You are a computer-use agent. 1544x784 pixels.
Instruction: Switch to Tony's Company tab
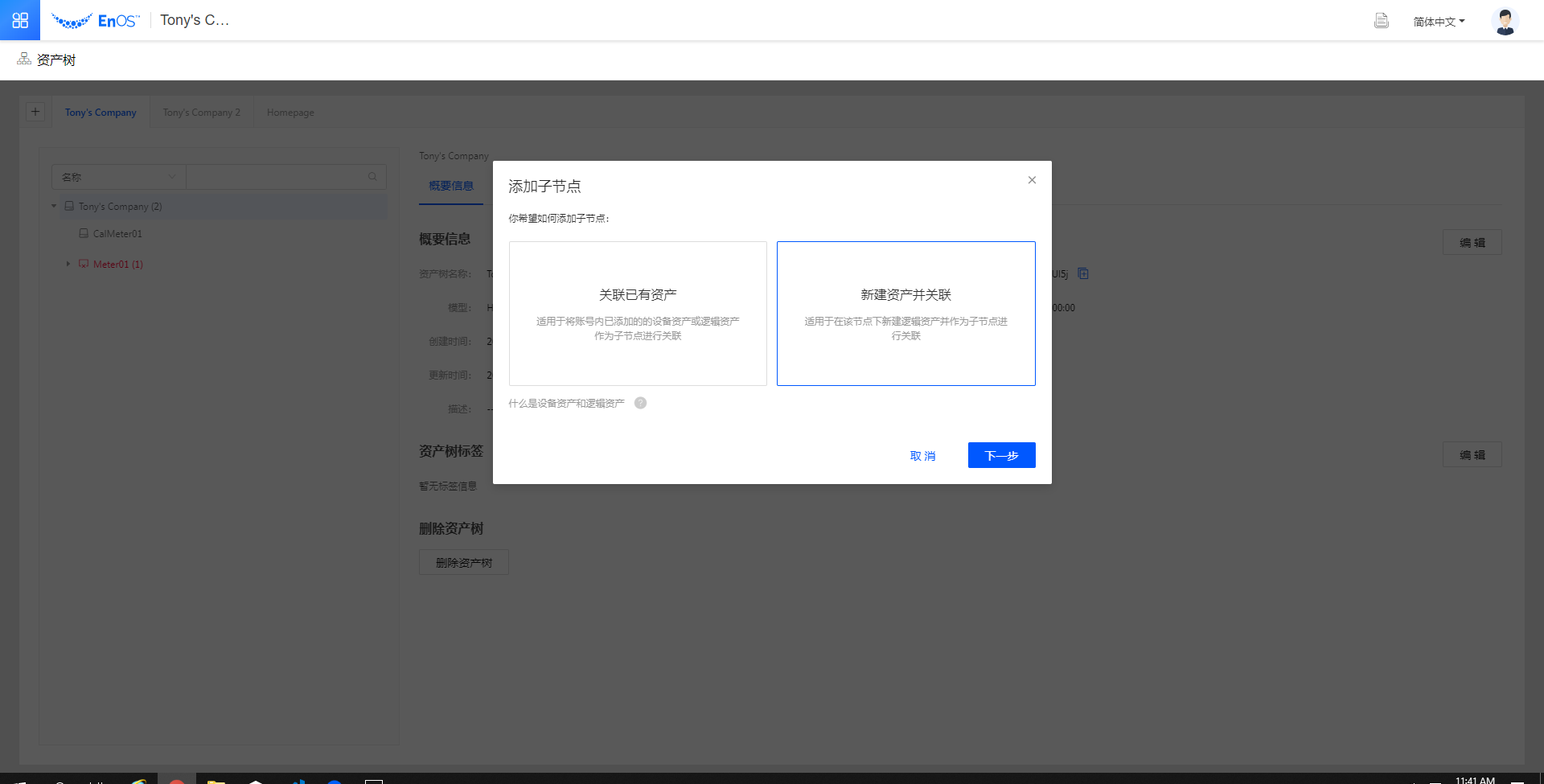tap(101, 113)
